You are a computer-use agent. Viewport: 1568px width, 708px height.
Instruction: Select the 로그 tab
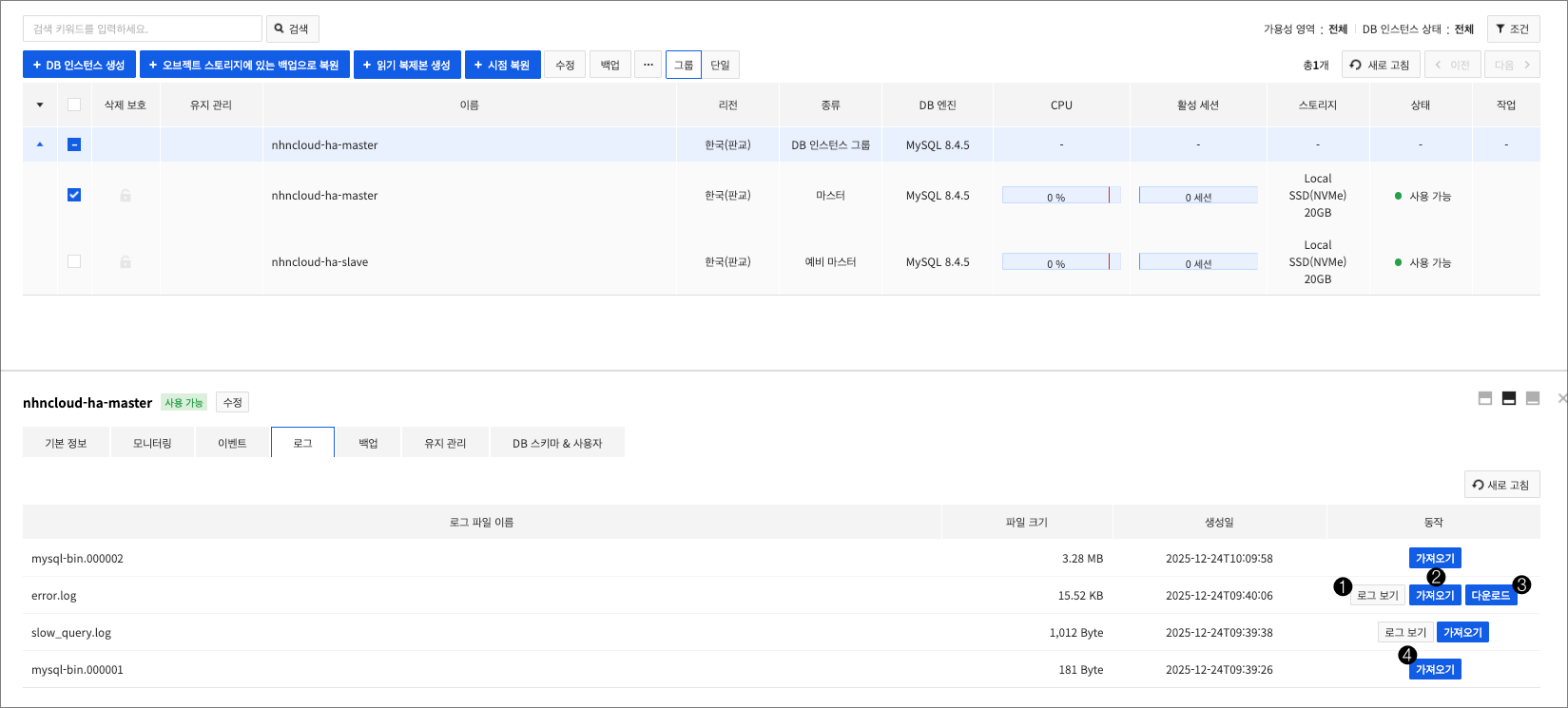302,443
